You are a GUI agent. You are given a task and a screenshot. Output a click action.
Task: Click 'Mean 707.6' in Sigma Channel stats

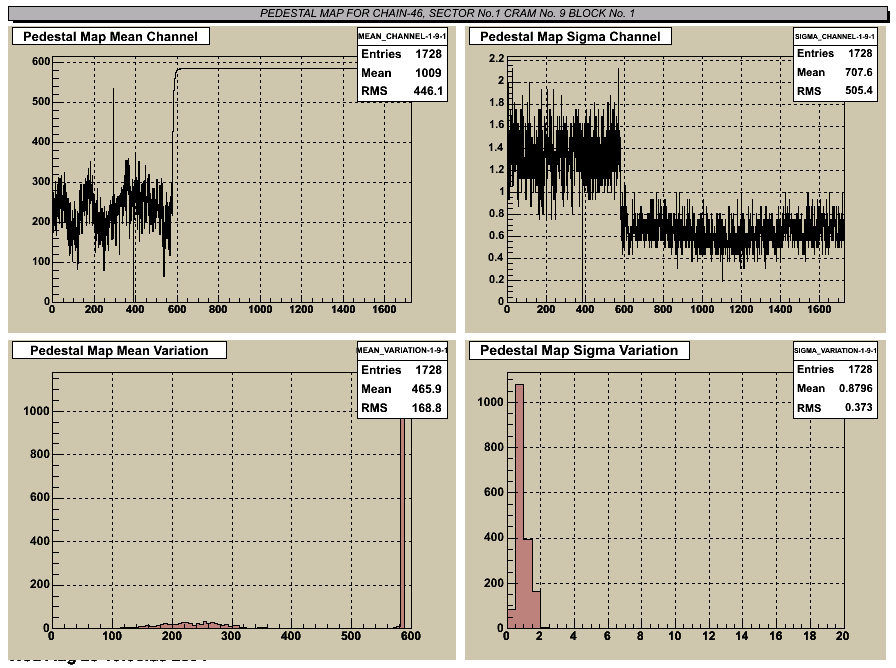[835, 72]
